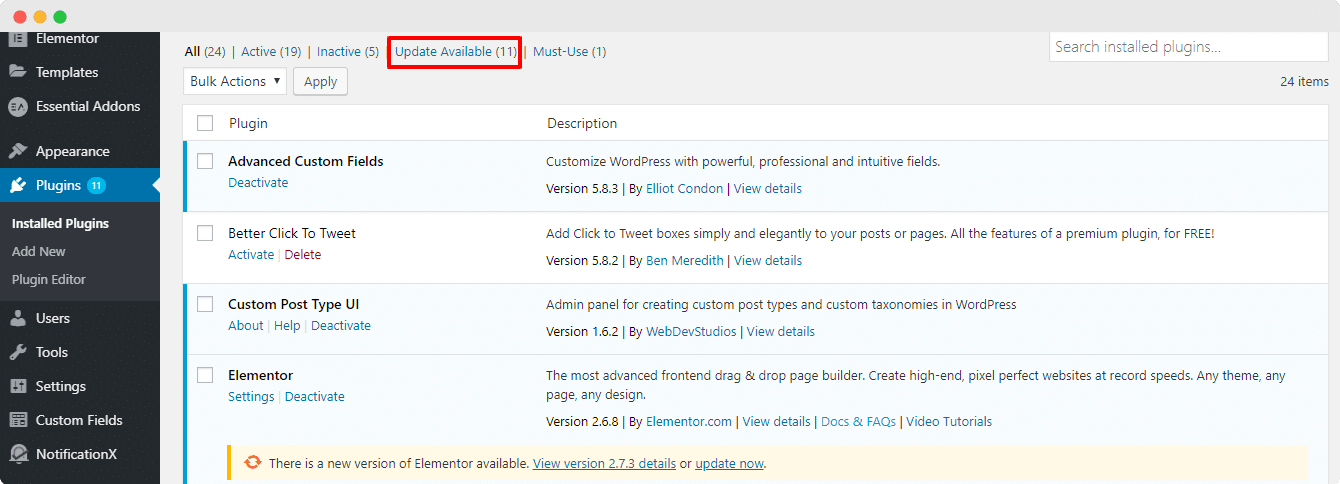Open Elementor Docs & FAQs link

point(859,422)
